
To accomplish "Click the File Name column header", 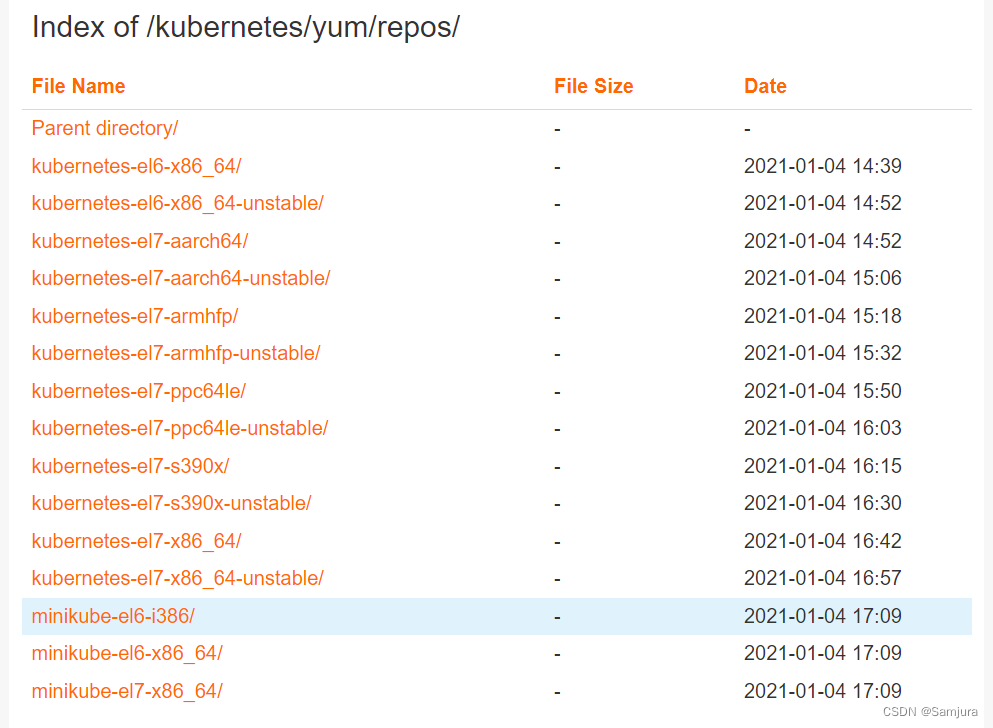I will (78, 86).
